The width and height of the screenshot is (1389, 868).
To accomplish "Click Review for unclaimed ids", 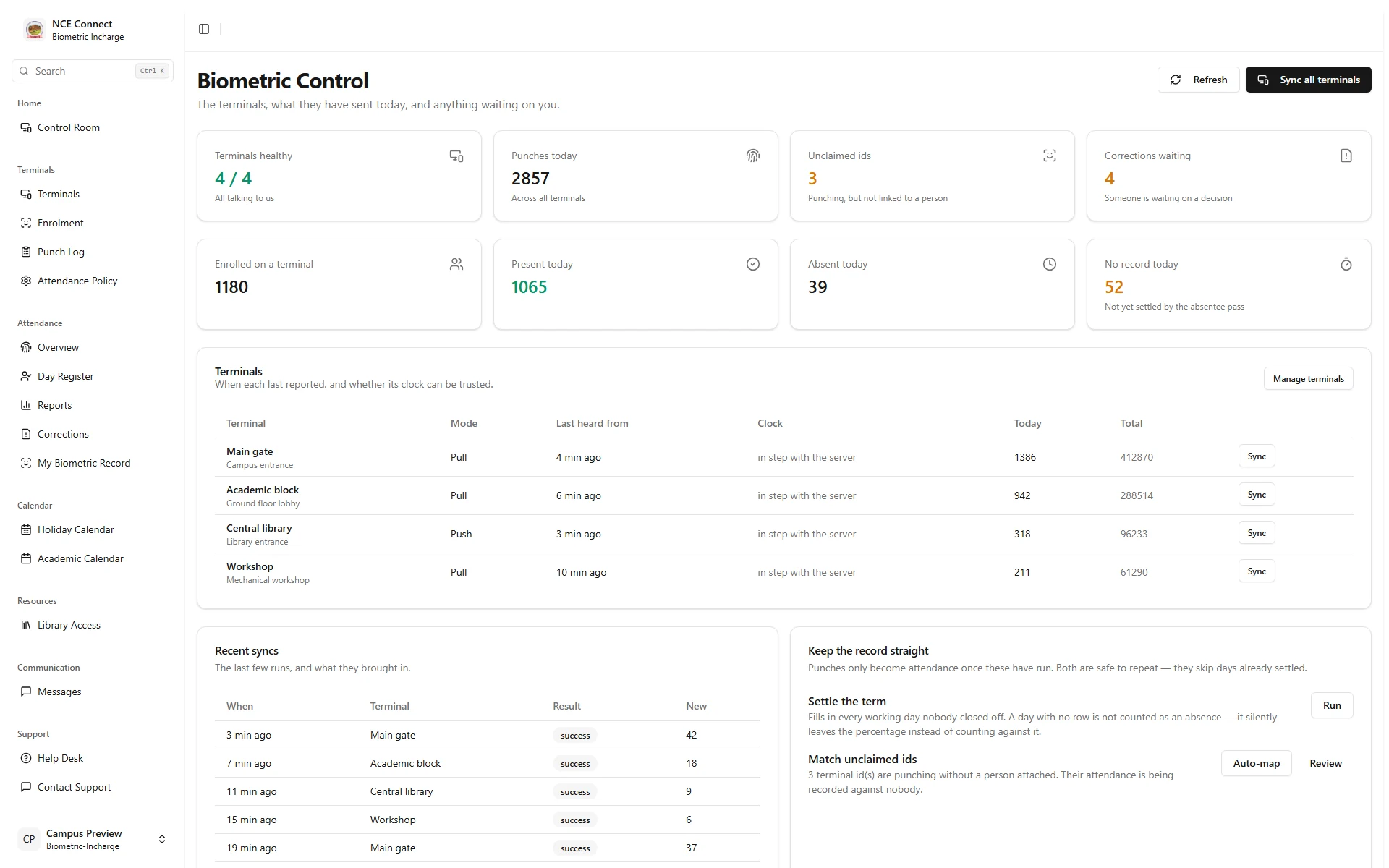I will (1325, 763).
